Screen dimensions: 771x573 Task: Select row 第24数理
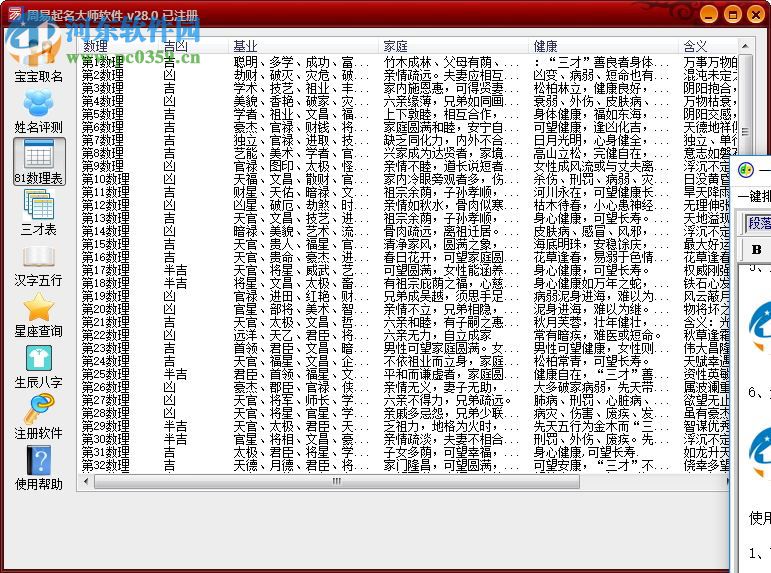click(x=404, y=362)
